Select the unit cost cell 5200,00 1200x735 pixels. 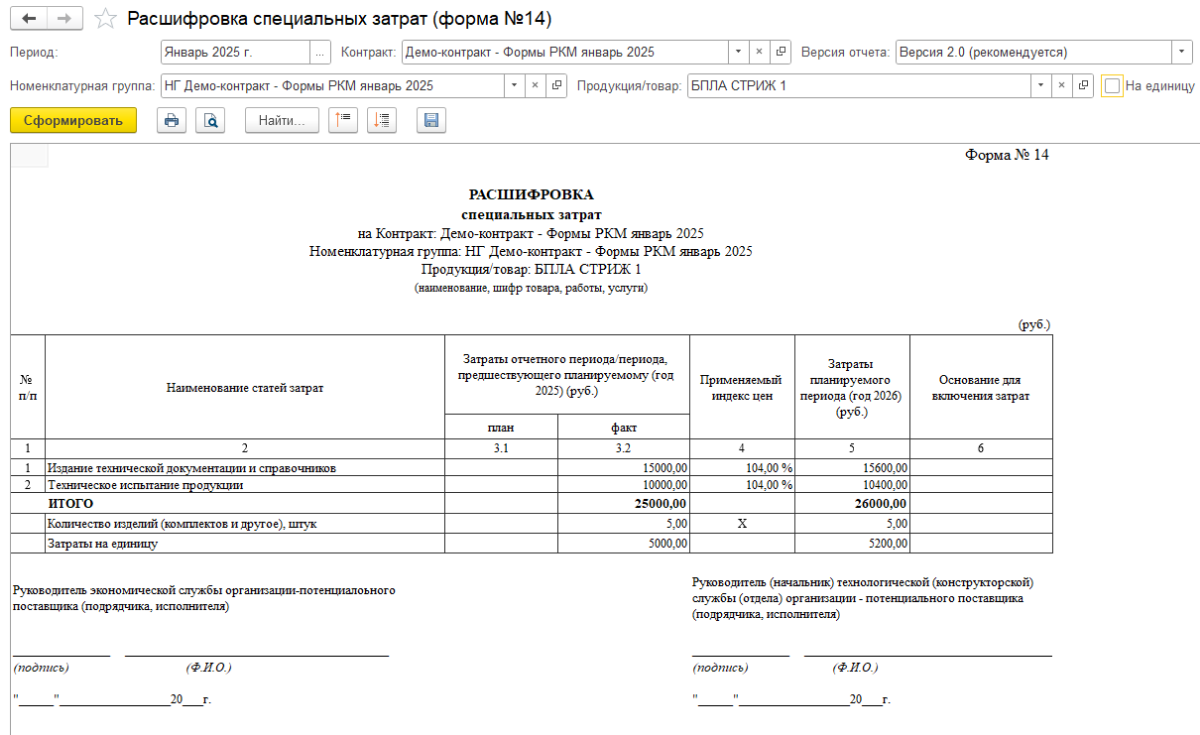(852, 544)
